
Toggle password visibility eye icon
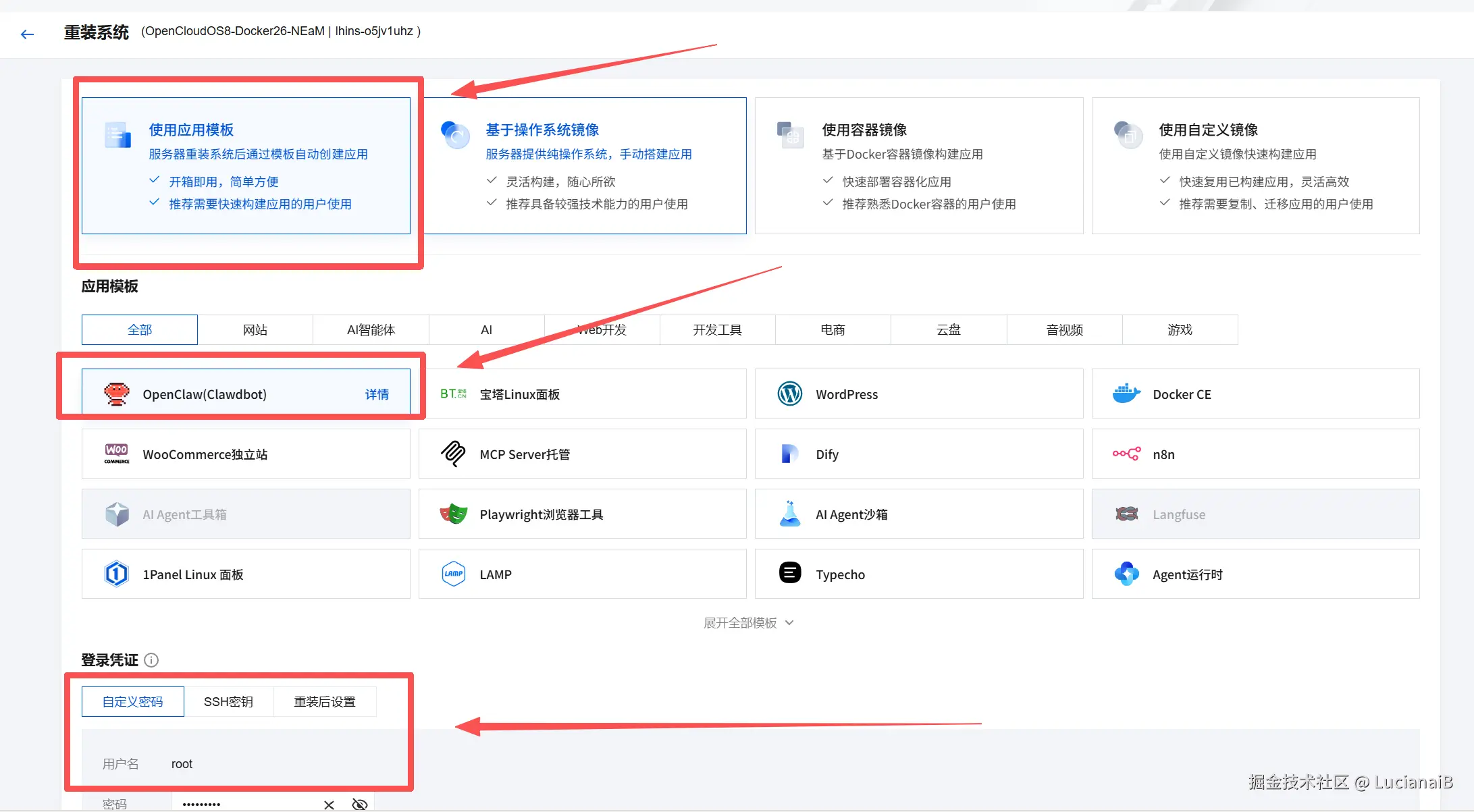pyautogui.click(x=360, y=804)
